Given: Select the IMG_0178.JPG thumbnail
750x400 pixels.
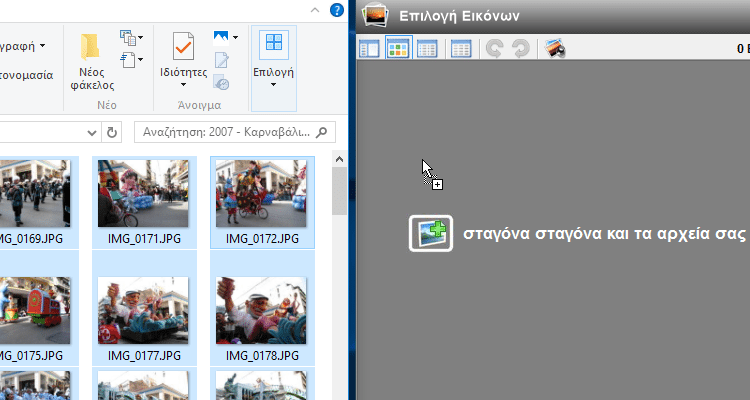Looking at the screenshot, I should pyautogui.click(x=261, y=310).
